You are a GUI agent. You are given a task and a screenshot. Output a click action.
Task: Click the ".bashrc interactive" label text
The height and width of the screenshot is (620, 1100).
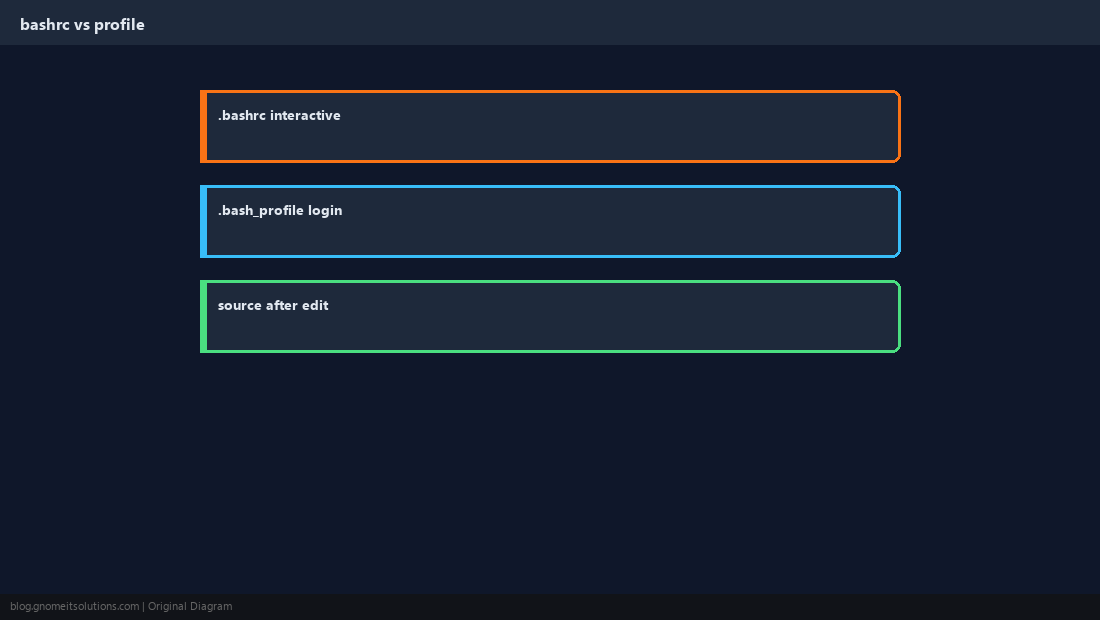coord(279,115)
